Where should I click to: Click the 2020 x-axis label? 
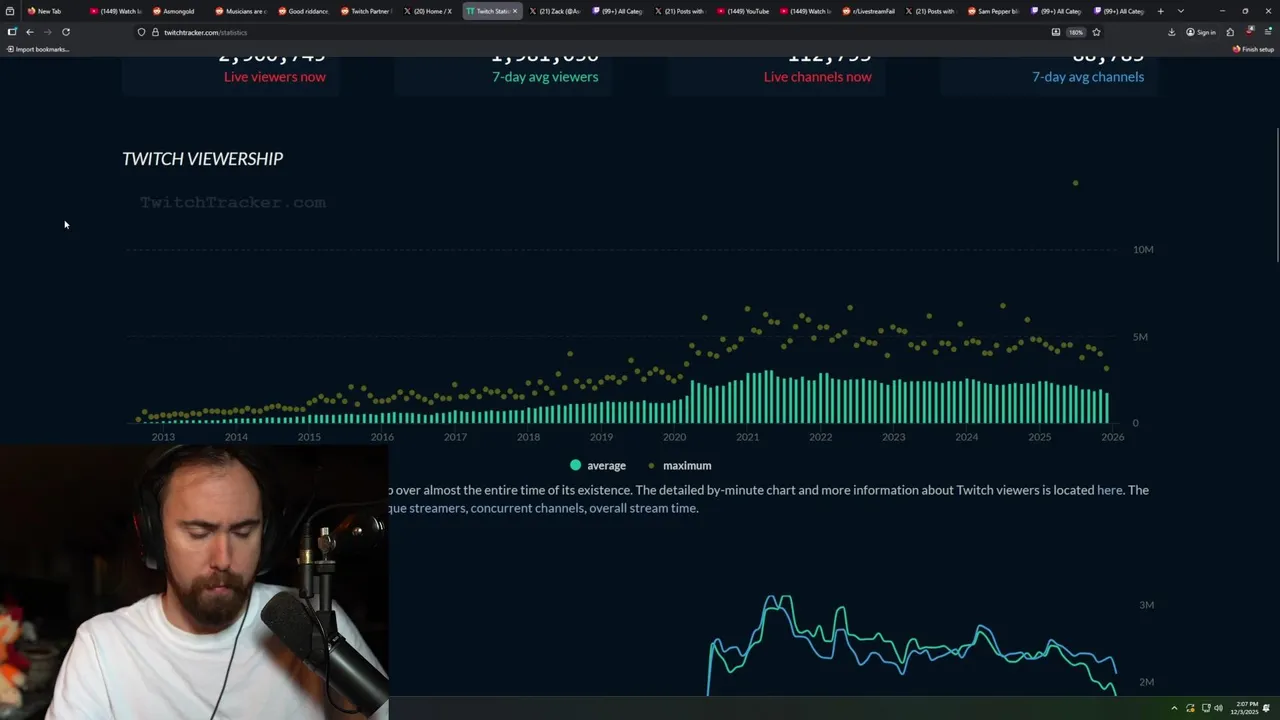pyautogui.click(x=674, y=437)
